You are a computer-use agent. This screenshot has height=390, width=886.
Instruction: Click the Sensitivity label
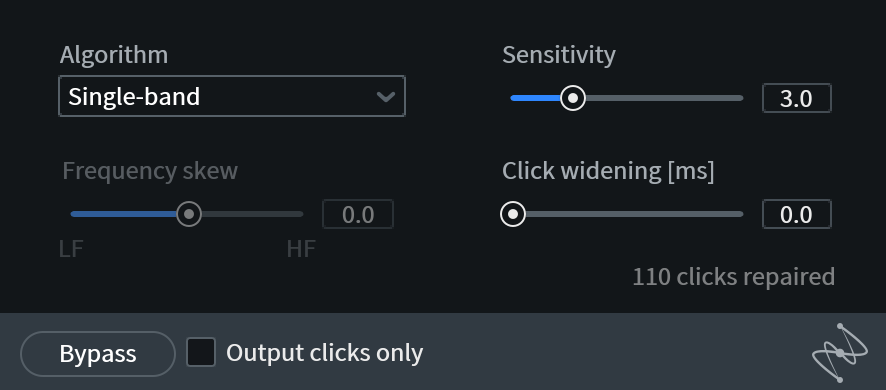559,55
